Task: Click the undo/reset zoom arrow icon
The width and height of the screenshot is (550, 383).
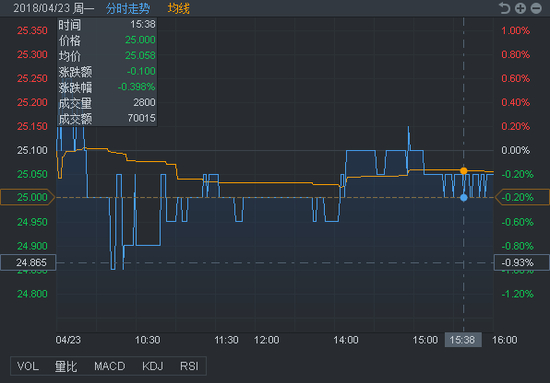Action: tap(504, 8)
